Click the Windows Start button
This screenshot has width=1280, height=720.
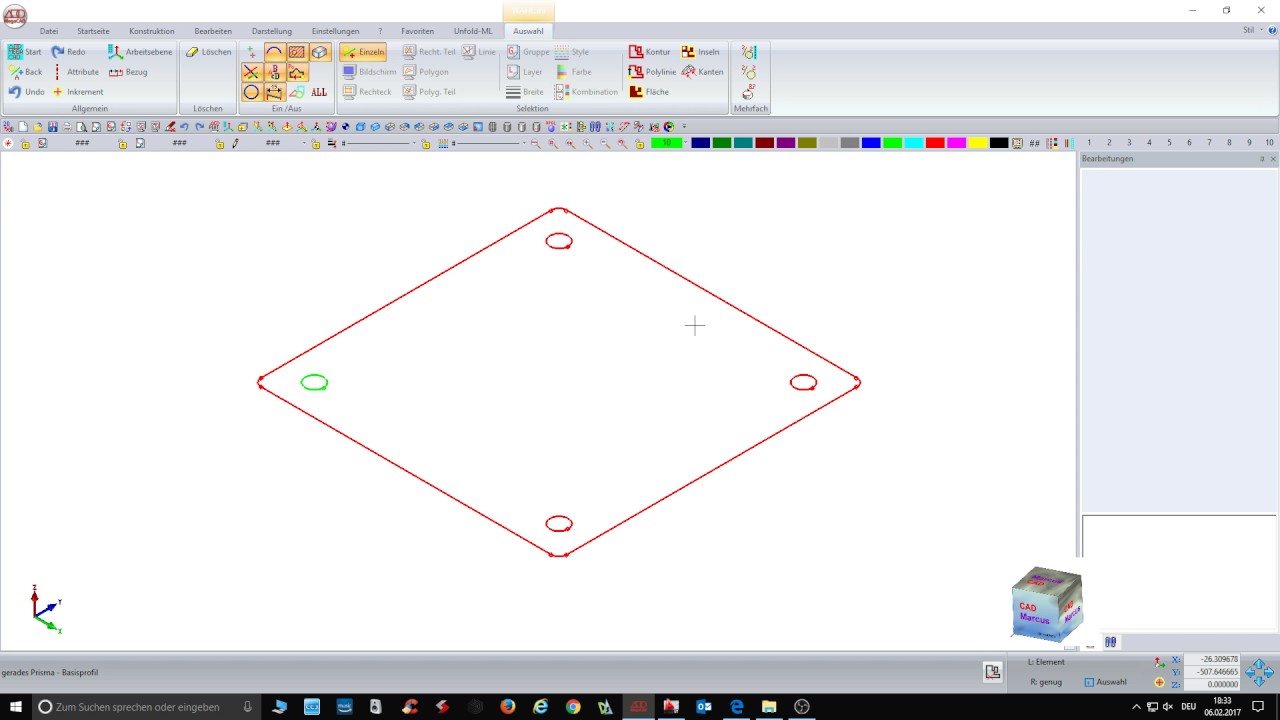tap(16, 707)
